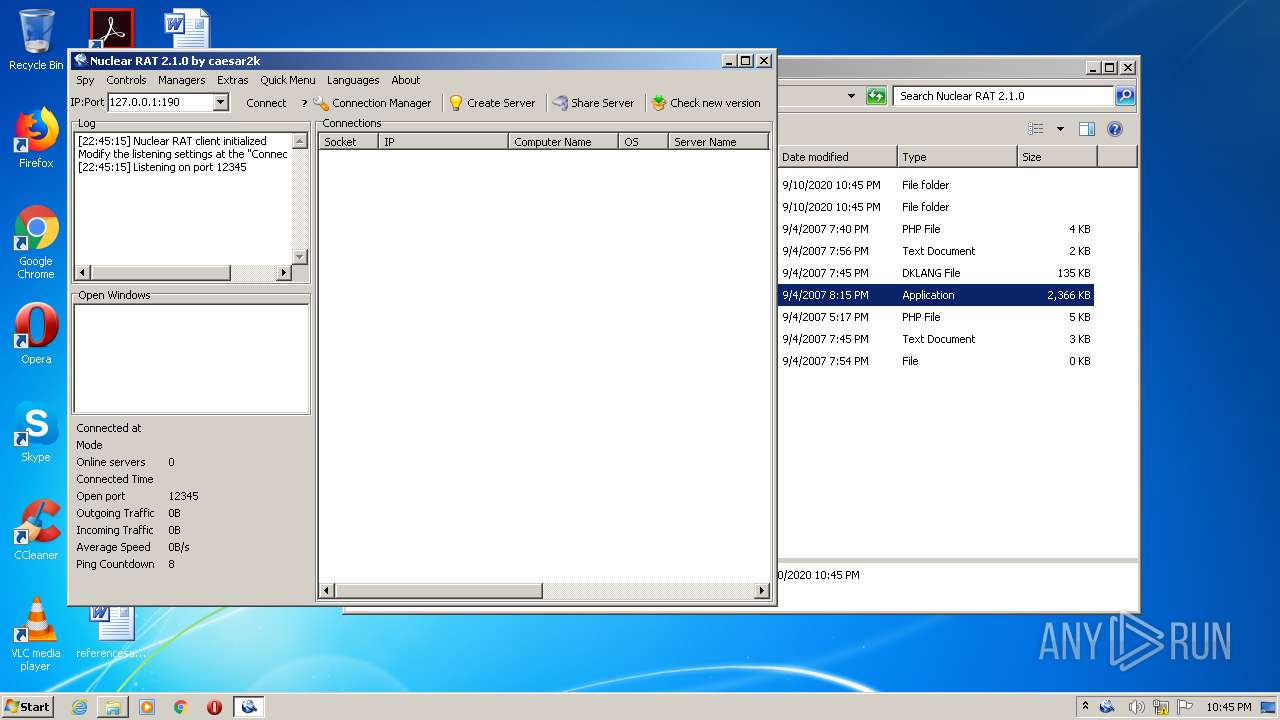Open media player taskbar icon
The image size is (1280, 720).
[147, 707]
